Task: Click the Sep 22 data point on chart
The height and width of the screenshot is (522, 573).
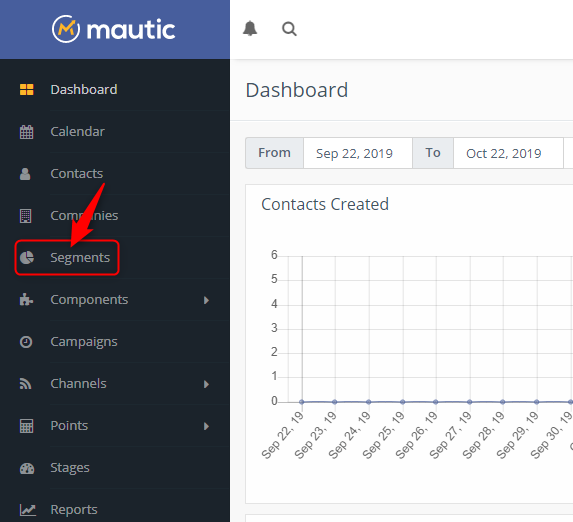Action: [301, 402]
